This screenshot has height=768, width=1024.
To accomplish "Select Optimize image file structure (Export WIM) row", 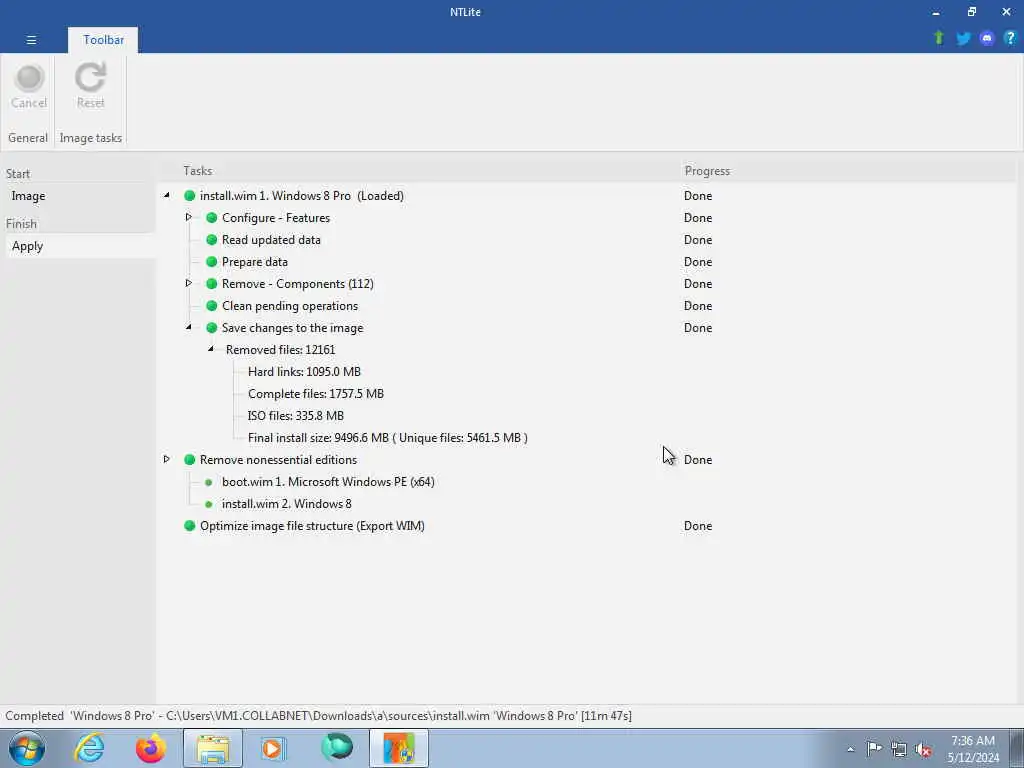I will [312, 526].
